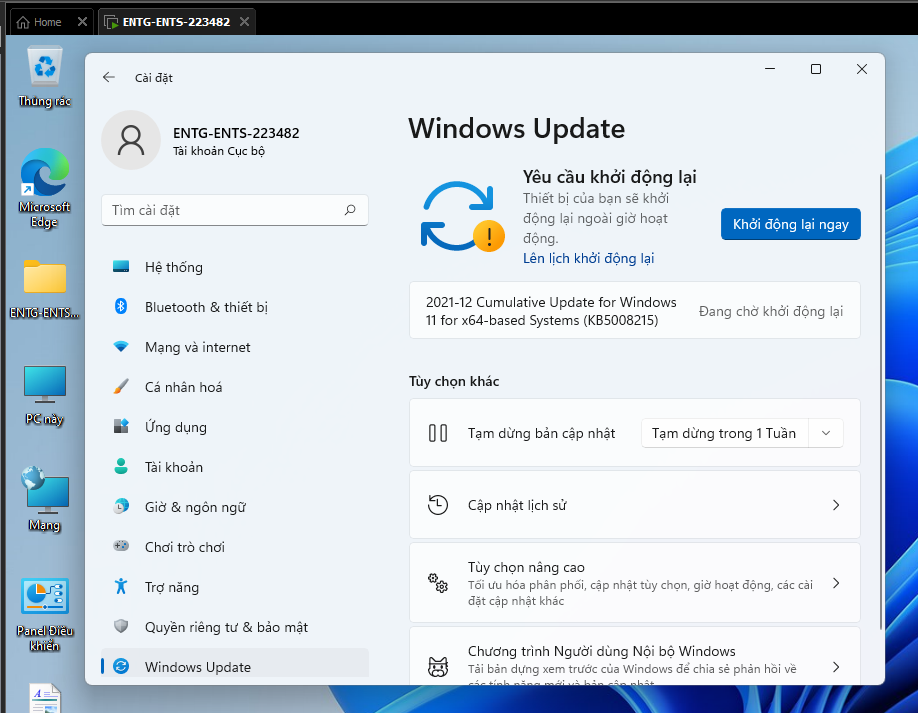Click the search magnifier in Tìm cài đặt
Screen dimensions: 918x713
pyautogui.click(x=350, y=210)
